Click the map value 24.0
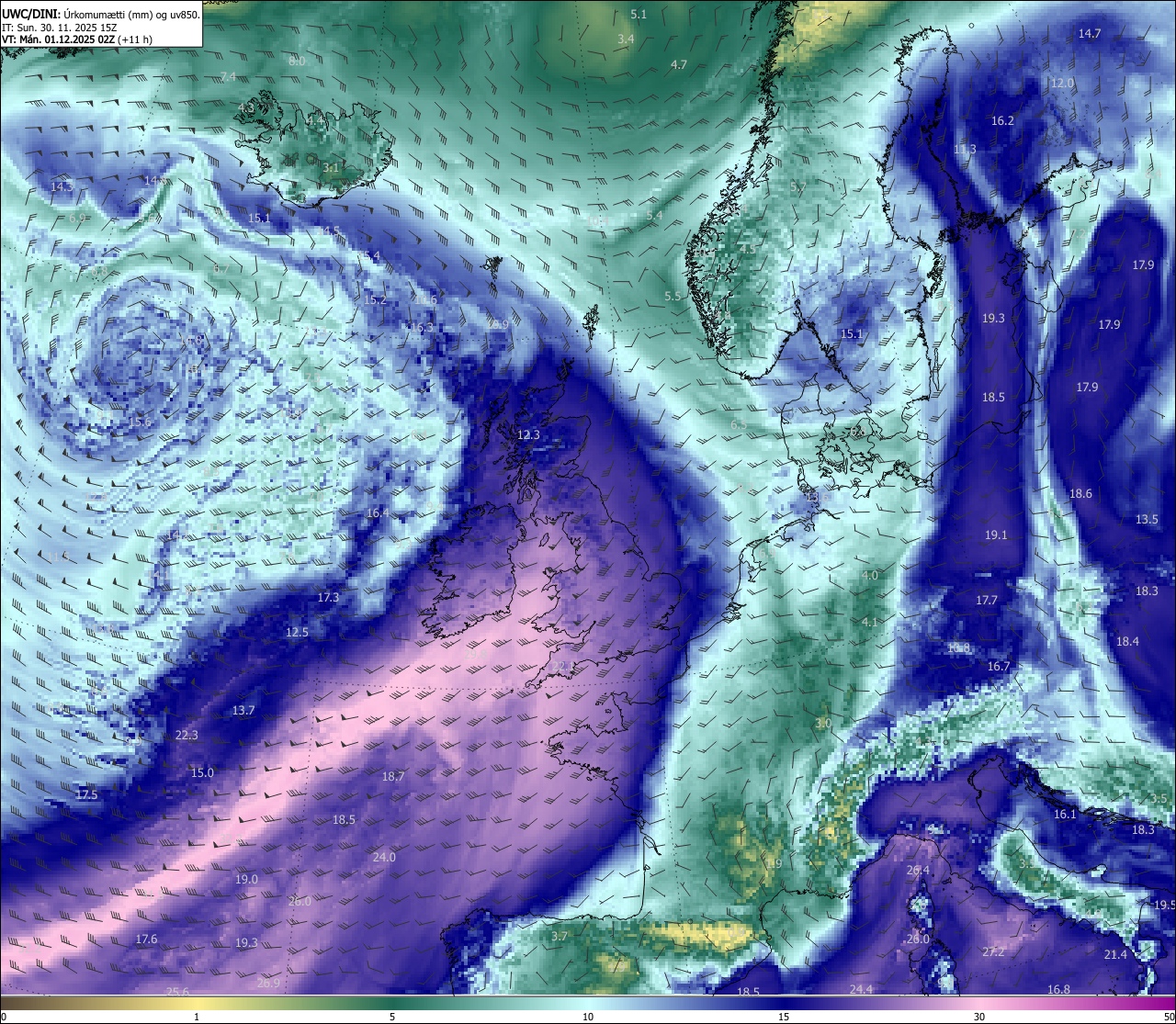The image size is (1176, 1024). pos(384,857)
